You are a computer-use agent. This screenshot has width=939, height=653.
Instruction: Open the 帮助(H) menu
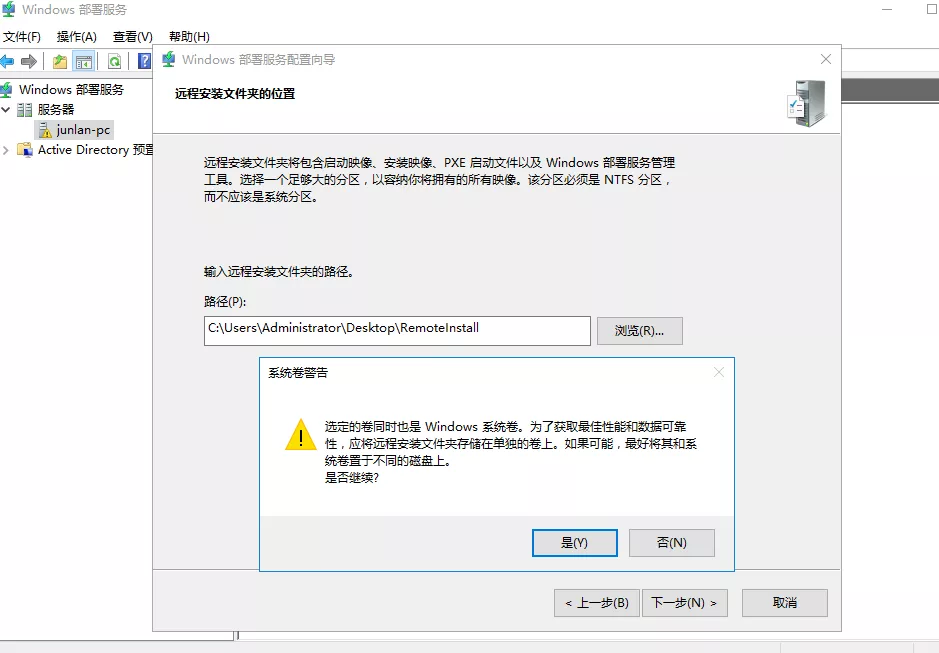(189, 37)
